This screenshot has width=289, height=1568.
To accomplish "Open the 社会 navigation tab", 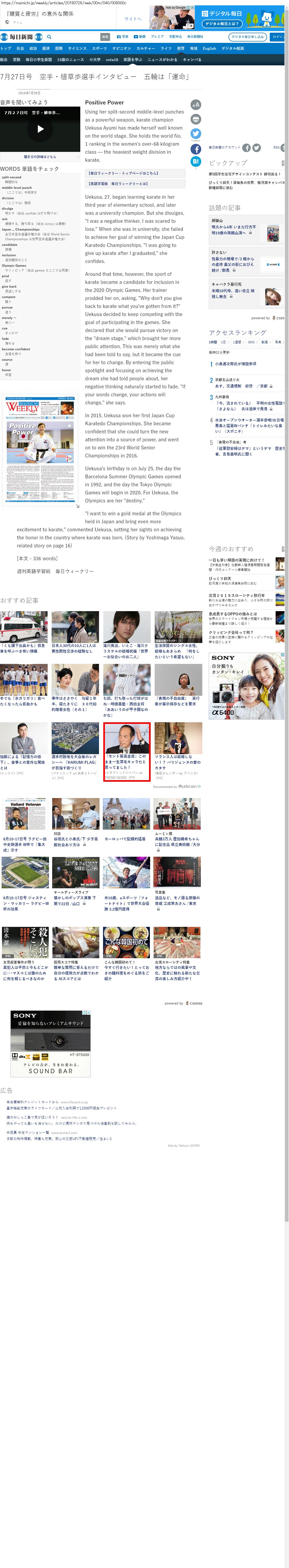I will pyautogui.click(x=20, y=48).
